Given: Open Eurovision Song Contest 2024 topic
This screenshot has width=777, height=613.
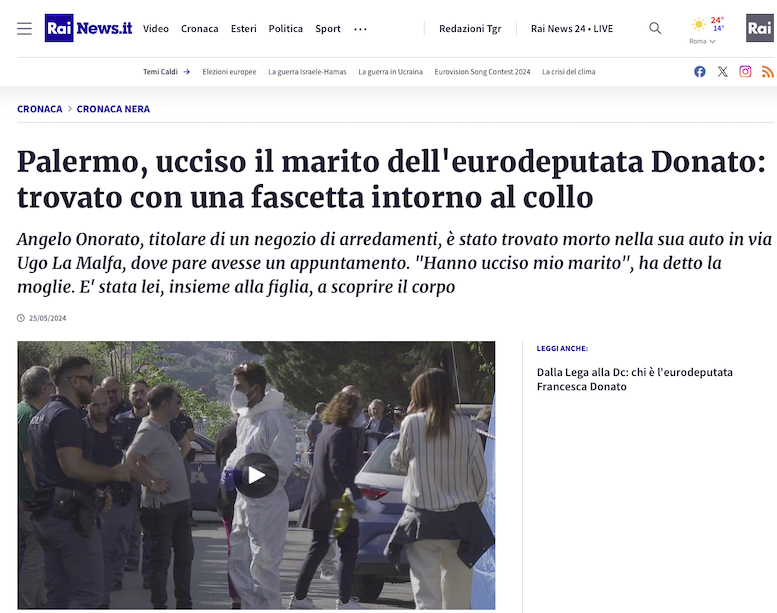Looking at the screenshot, I should (482, 72).
